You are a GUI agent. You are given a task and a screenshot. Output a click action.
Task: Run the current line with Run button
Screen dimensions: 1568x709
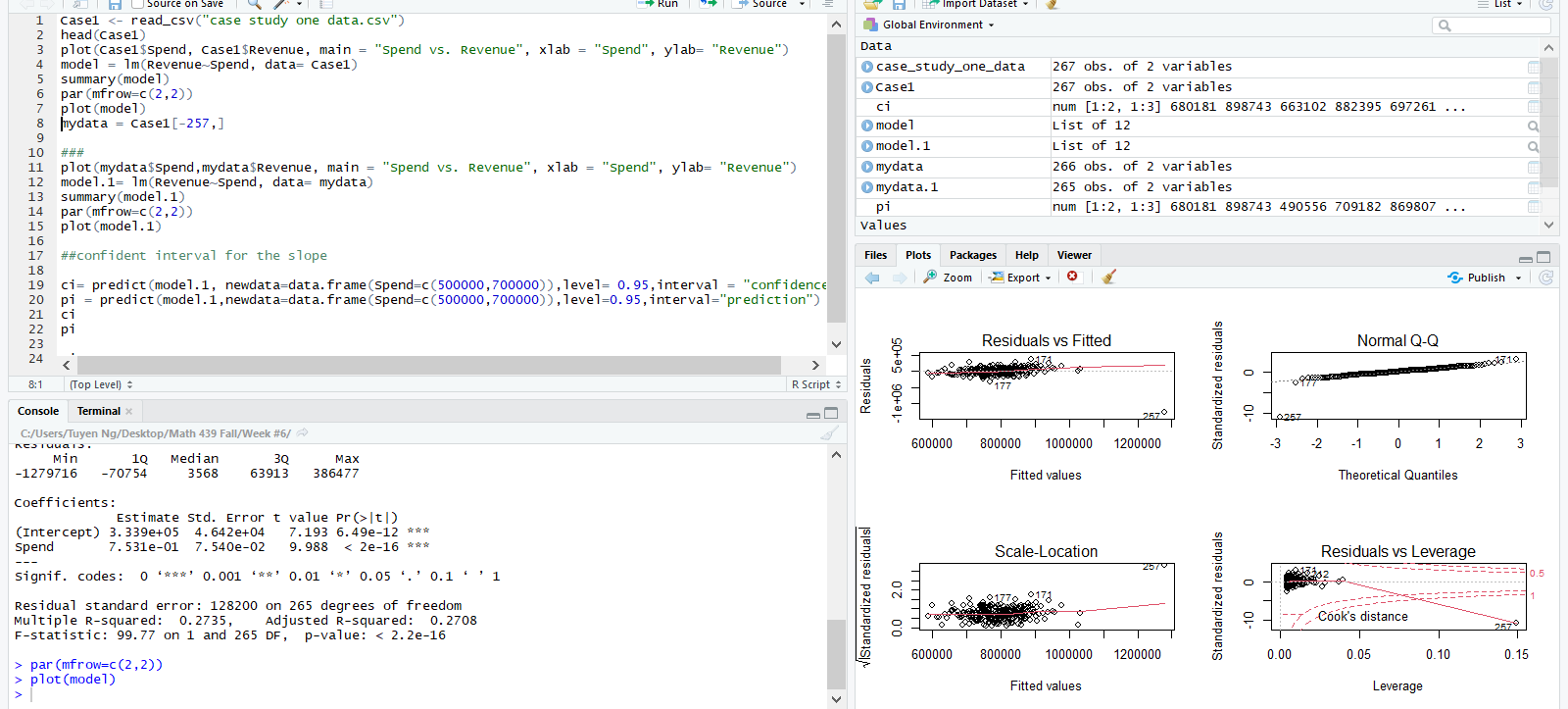click(658, 5)
